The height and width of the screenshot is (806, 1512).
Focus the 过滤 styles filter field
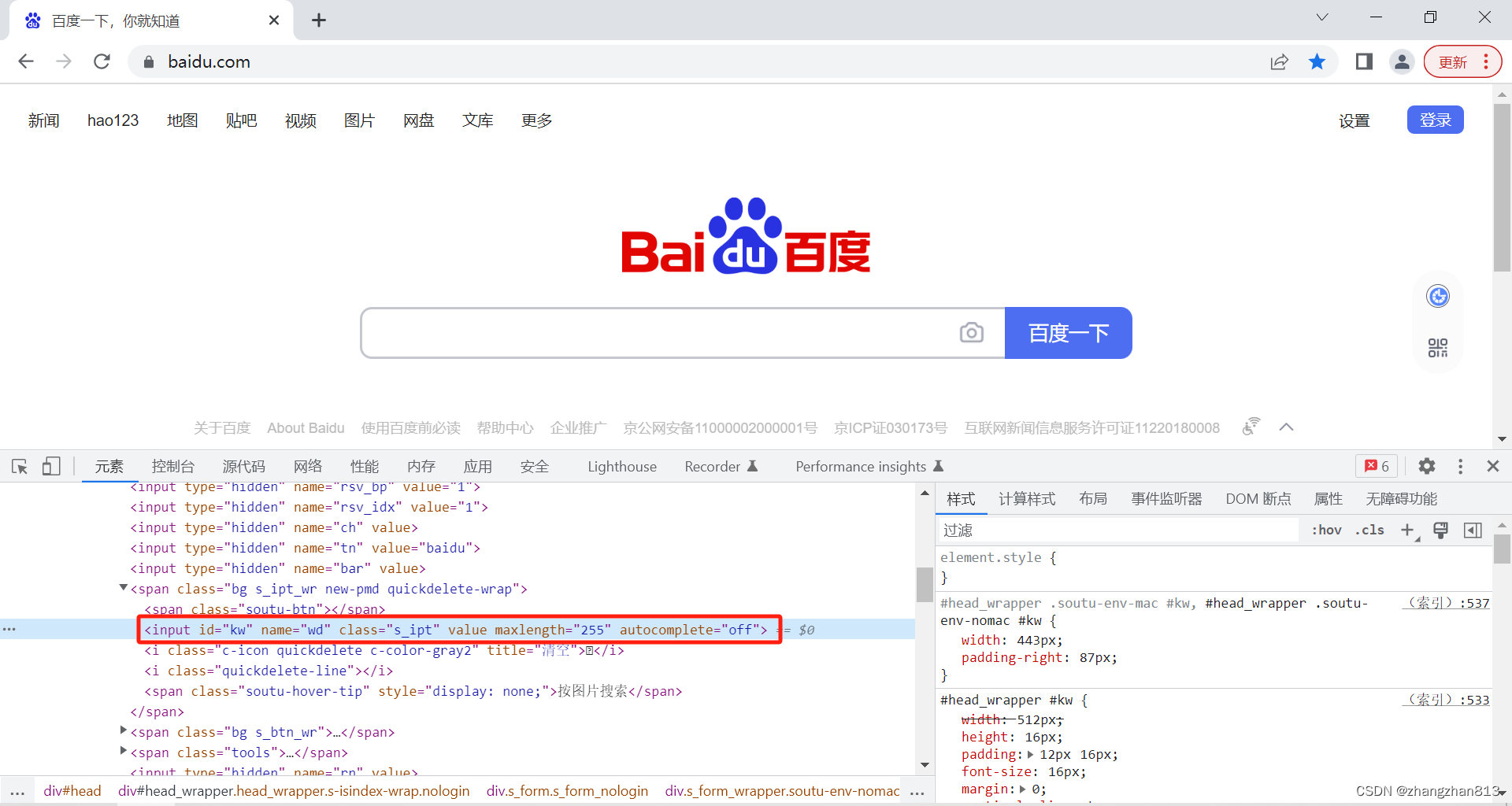(x=1118, y=530)
